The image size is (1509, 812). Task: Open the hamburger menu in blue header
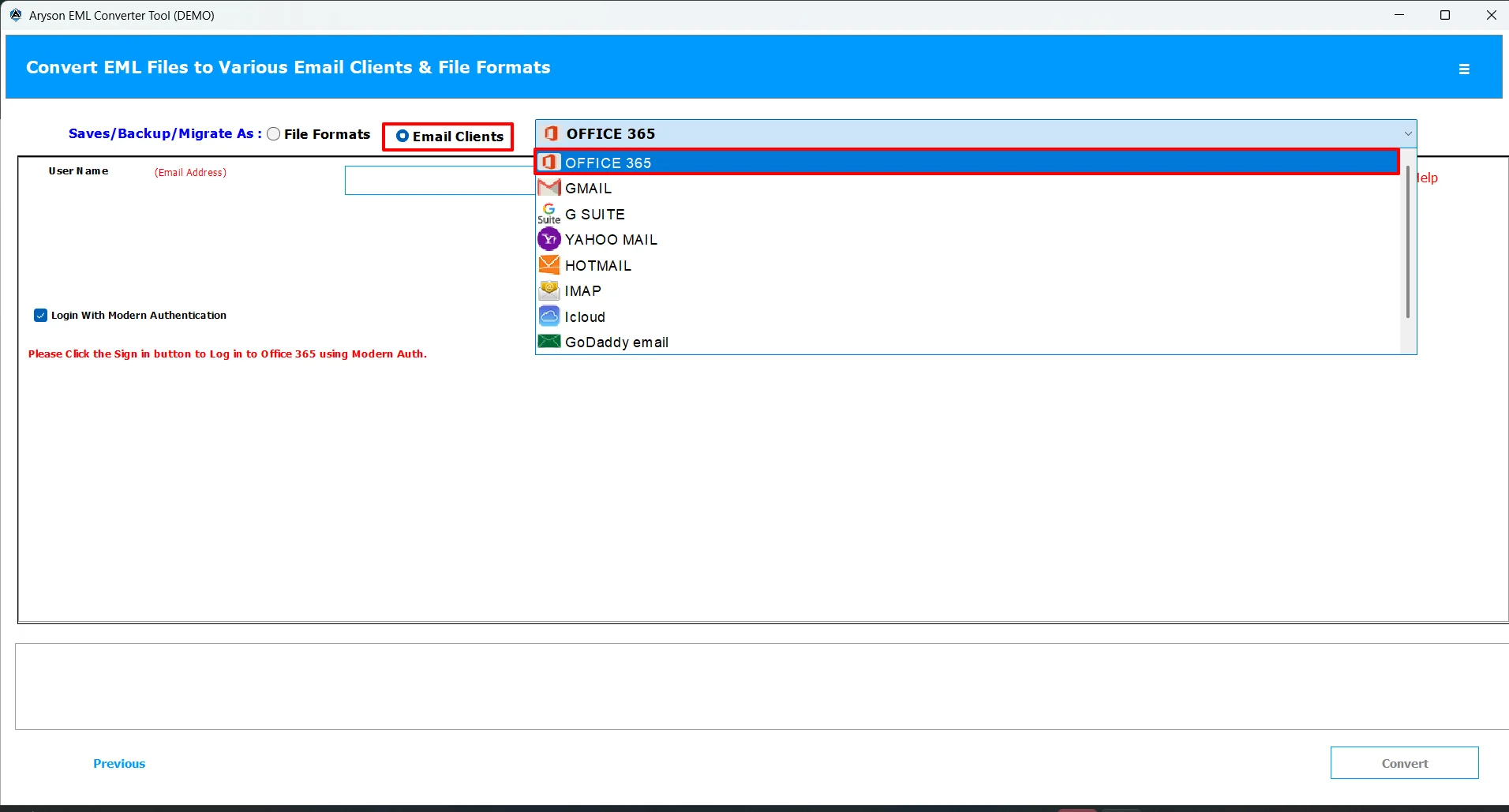(1464, 69)
